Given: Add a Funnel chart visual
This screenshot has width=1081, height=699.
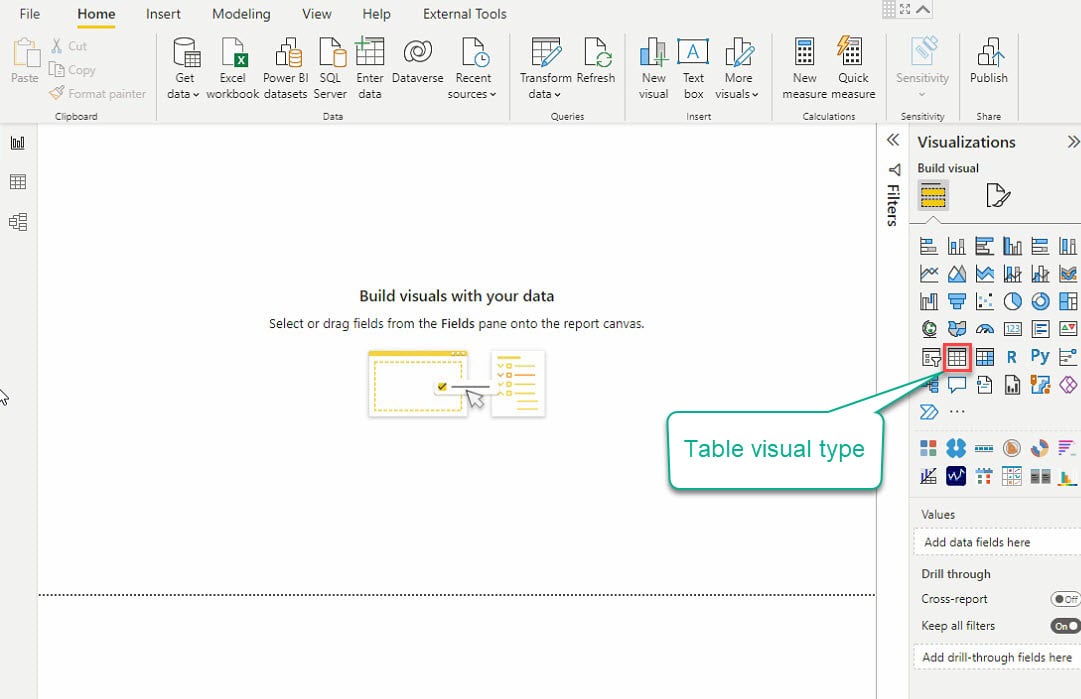Looking at the screenshot, I should coord(956,301).
